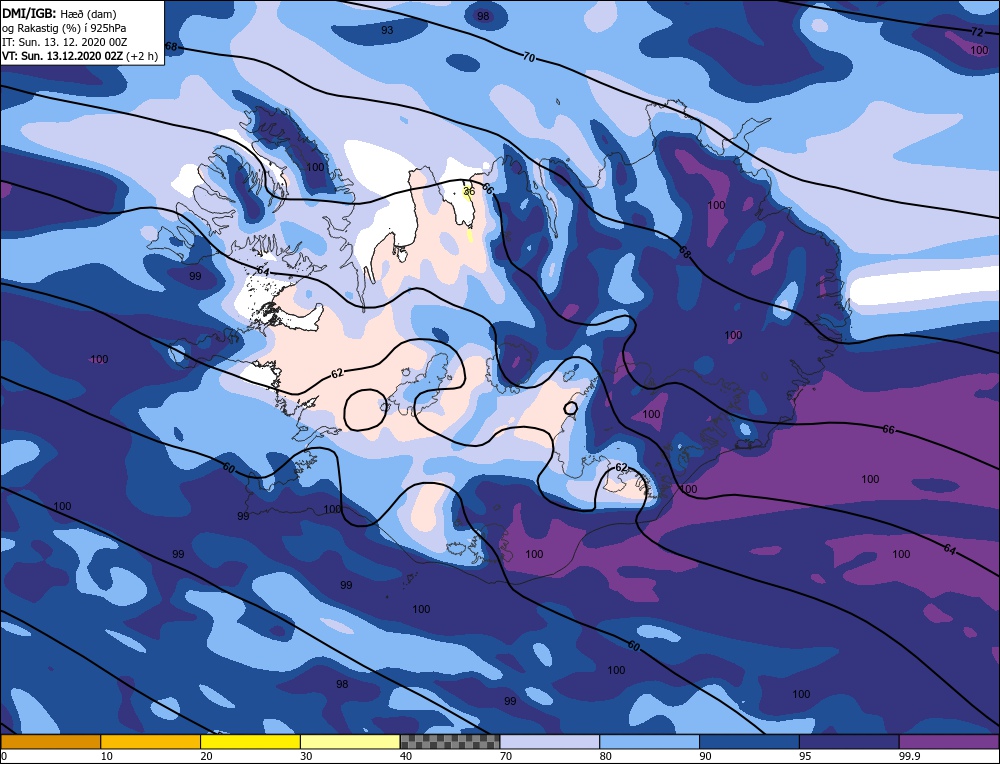This screenshot has width=1000, height=764.
Task: Click the '99.9' legend scale value
Action: pos(908,756)
